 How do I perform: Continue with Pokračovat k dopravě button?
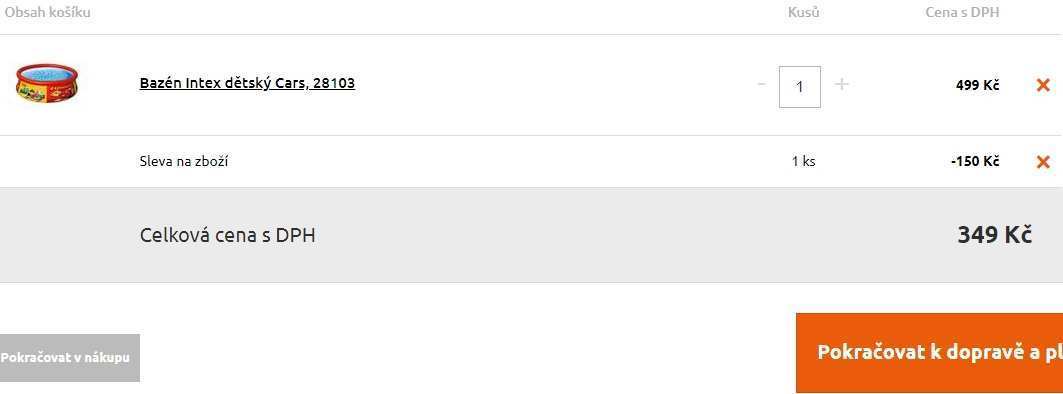929,353
